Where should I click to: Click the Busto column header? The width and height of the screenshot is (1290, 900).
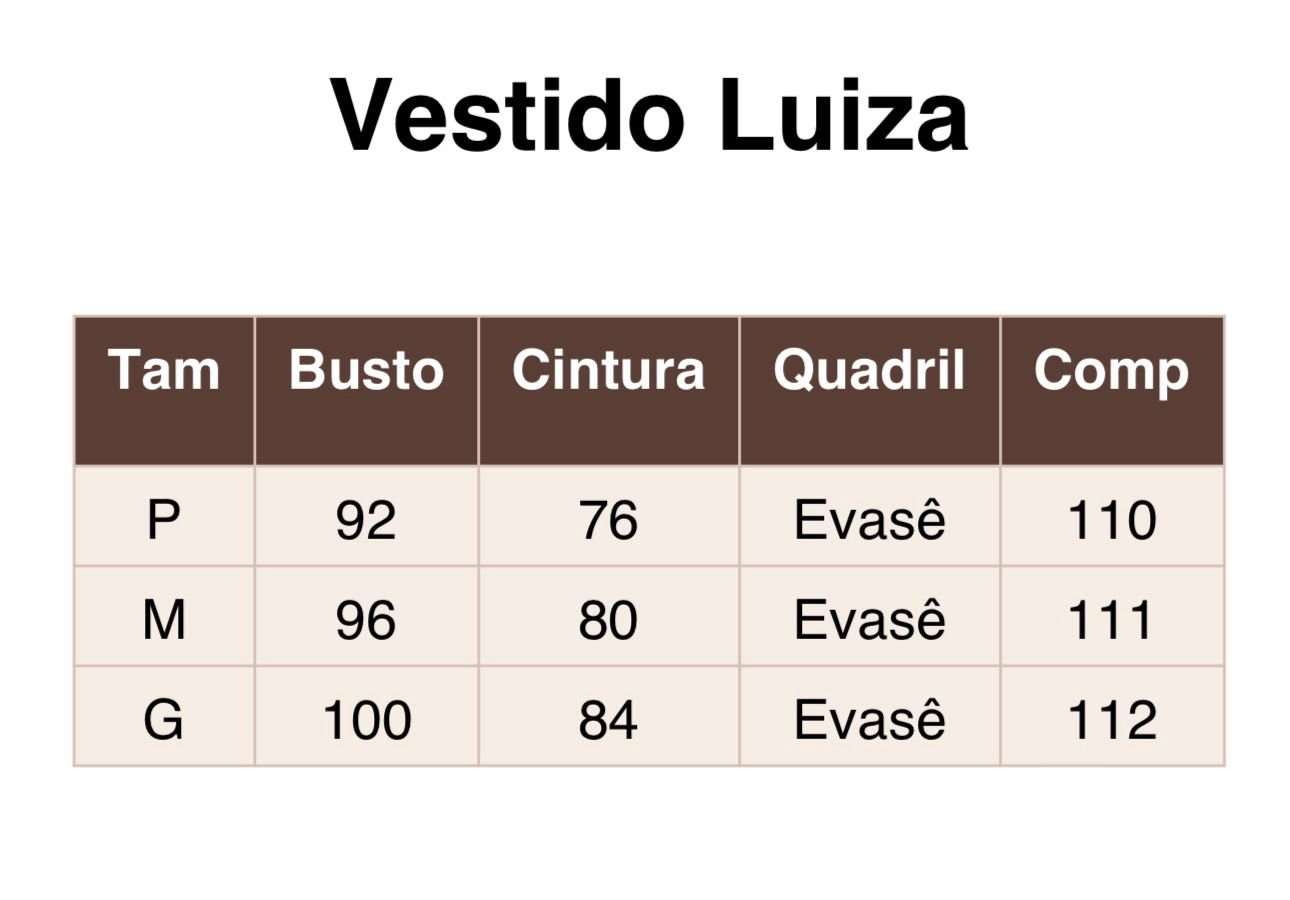(366, 370)
